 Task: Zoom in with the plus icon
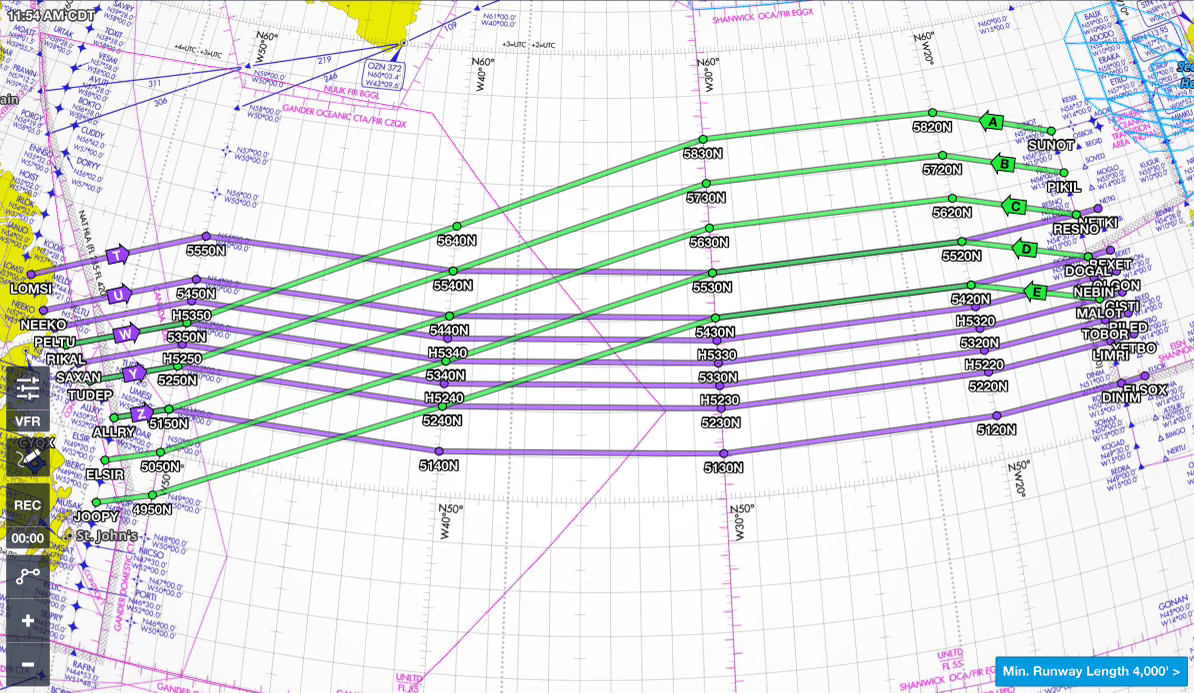click(x=28, y=619)
